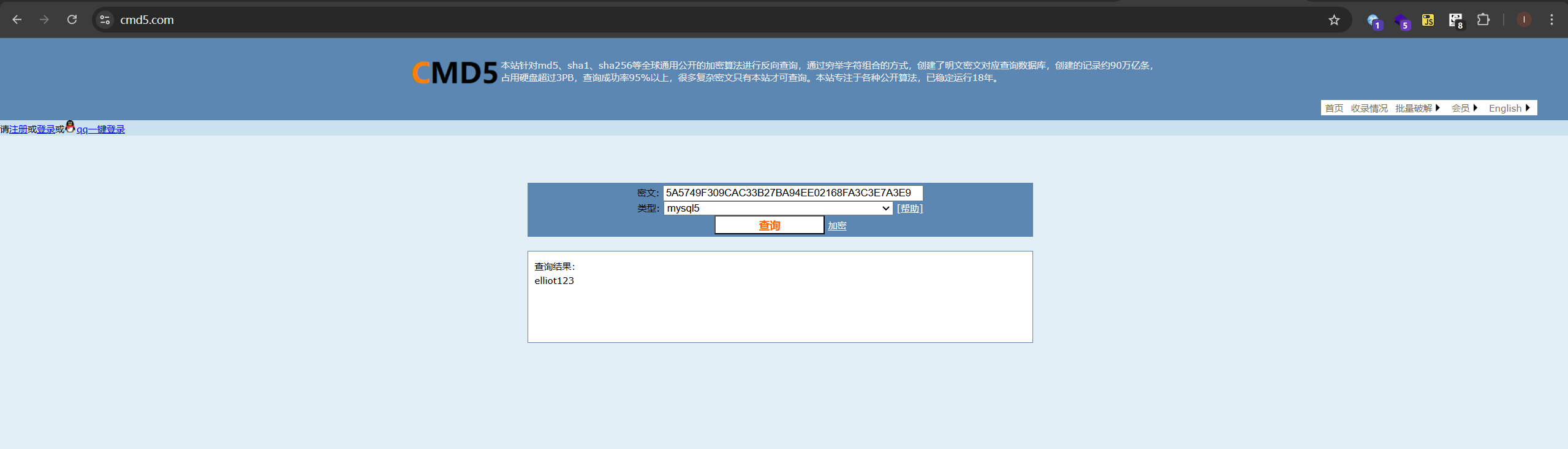The image size is (1568, 449).
Task: Click the panda extension icon with badge 8
Action: 1455,20
